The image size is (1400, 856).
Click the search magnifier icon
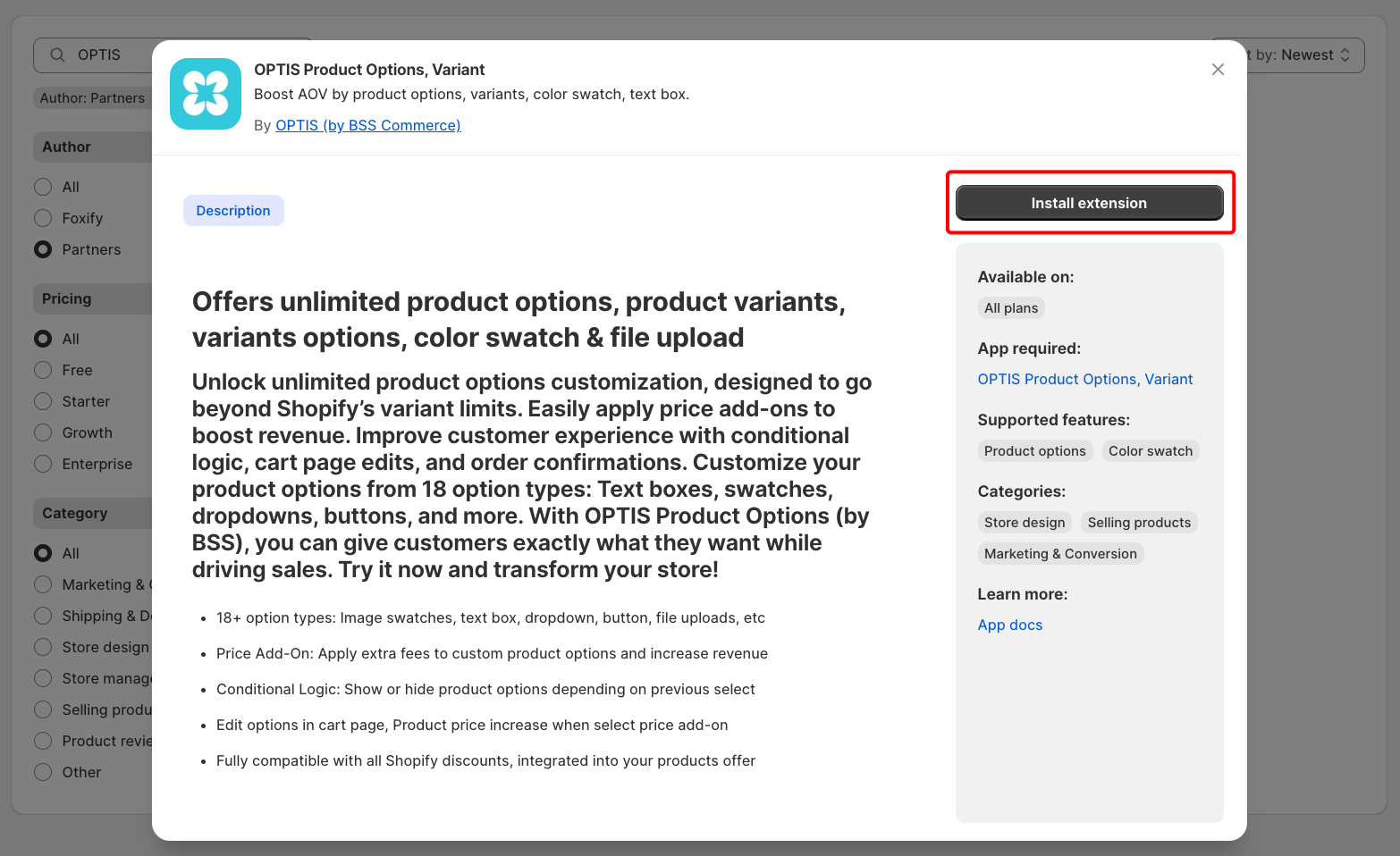(x=57, y=55)
